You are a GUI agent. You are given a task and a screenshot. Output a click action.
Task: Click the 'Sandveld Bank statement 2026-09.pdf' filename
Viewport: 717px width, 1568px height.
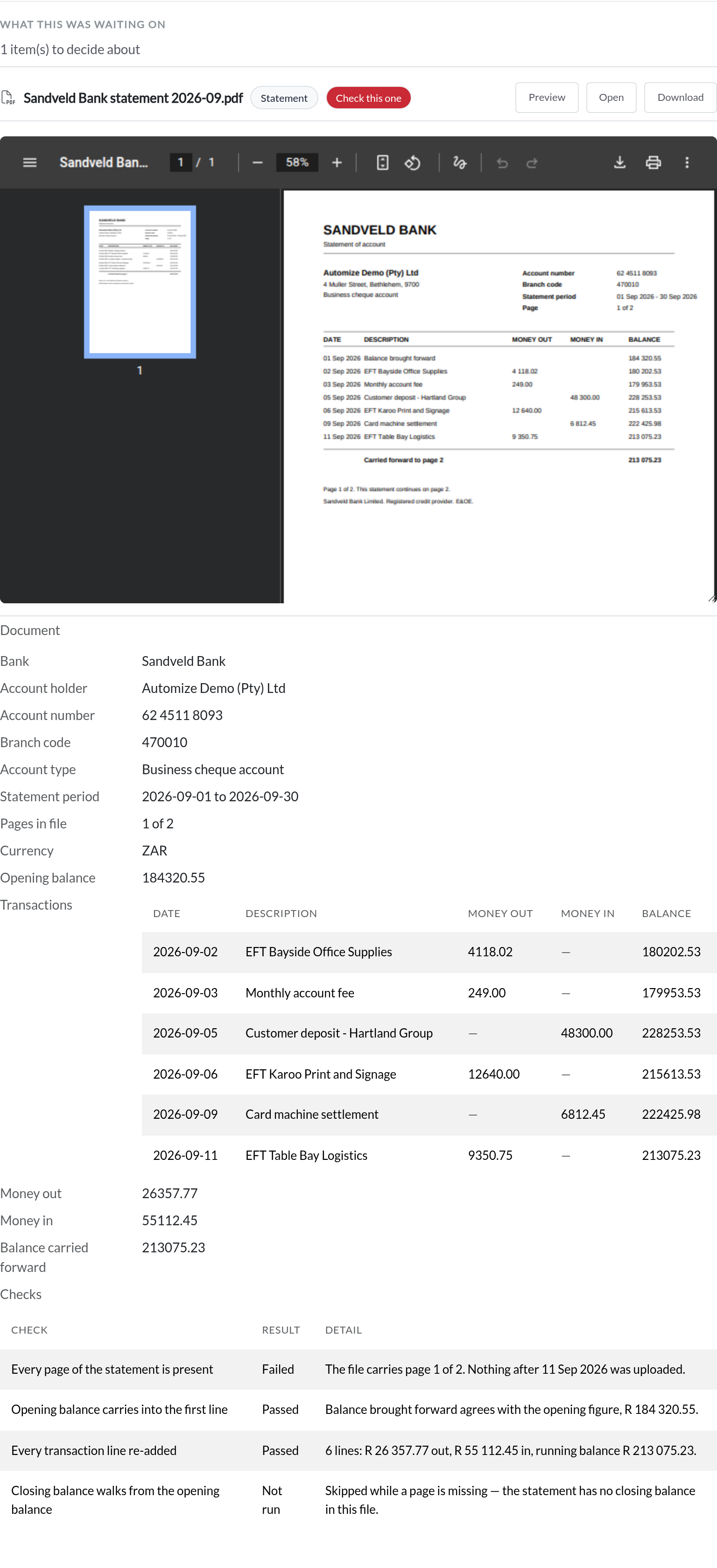pos(133,98)
